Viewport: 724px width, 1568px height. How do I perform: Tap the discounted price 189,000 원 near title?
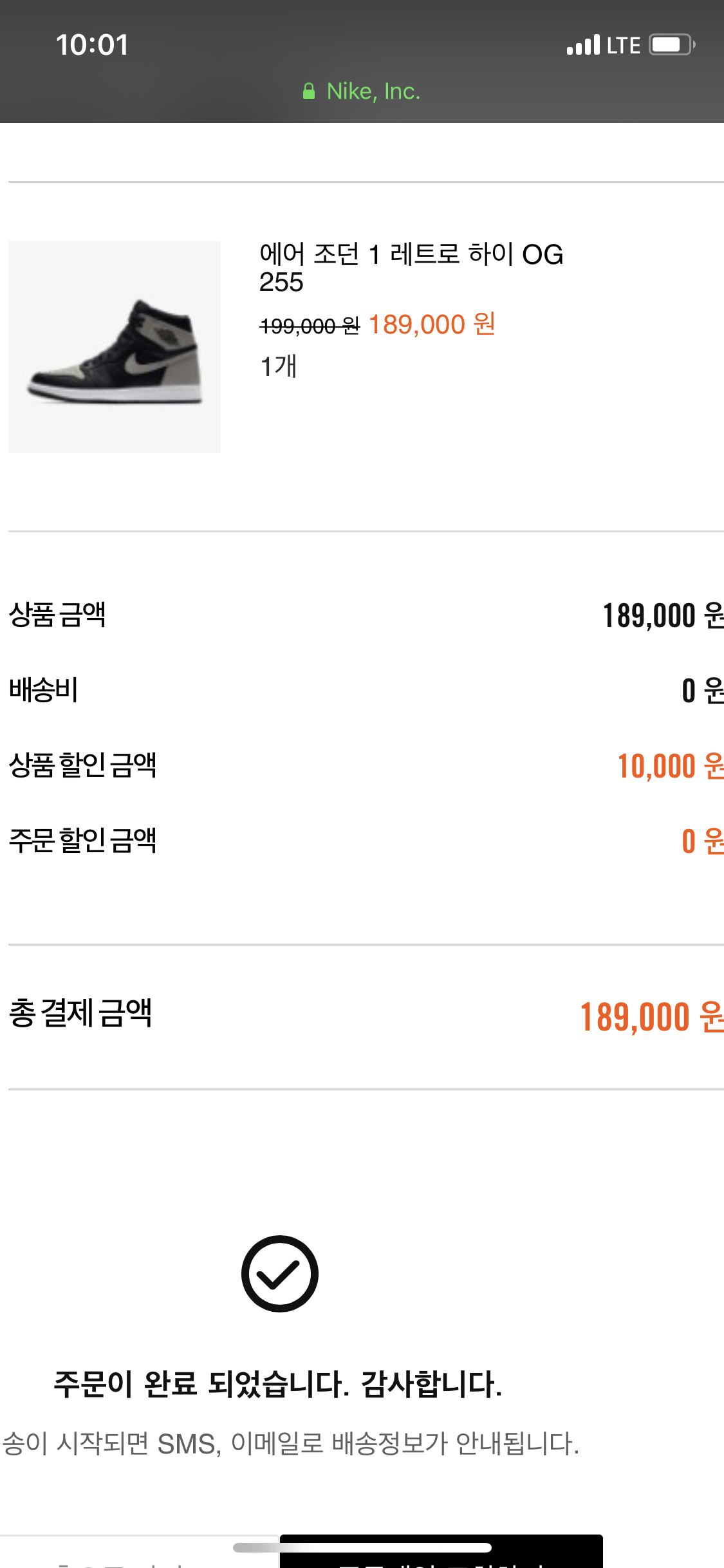432,324
